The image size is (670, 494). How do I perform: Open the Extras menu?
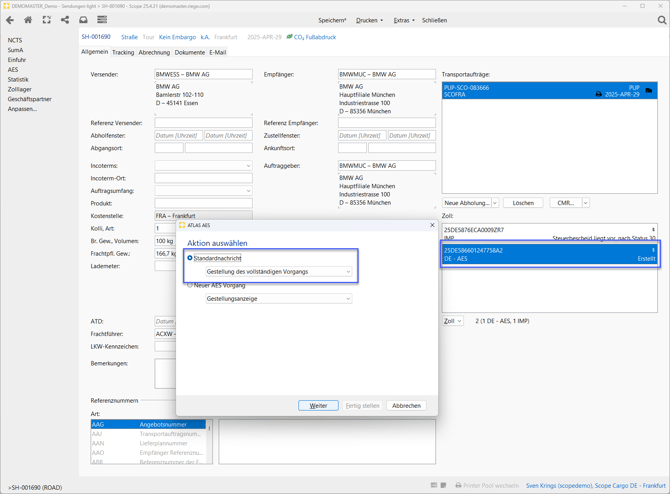tap(404, 21)
